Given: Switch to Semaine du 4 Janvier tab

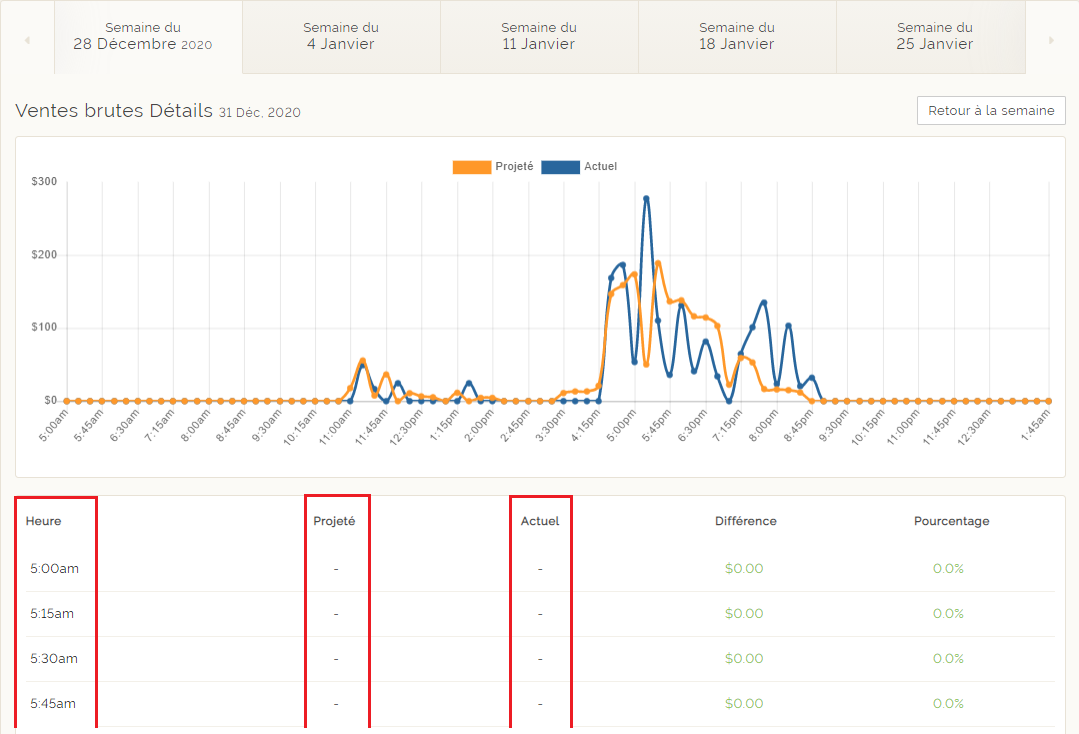Looking at the screenshot, I should 341,36.
